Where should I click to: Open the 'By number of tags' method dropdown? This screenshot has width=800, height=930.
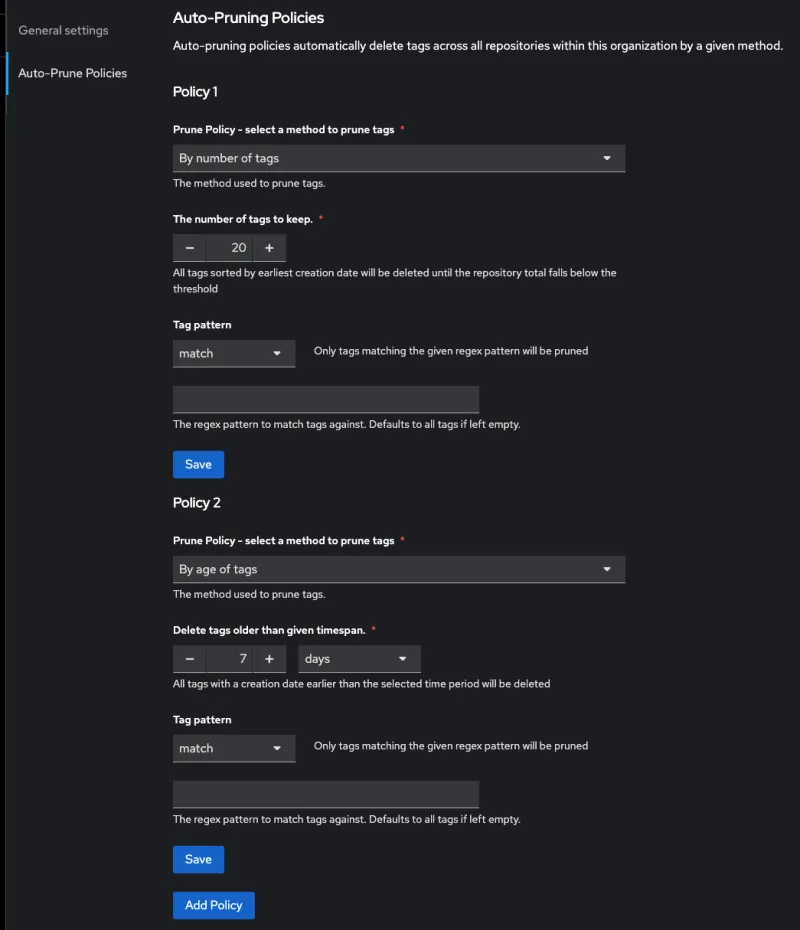tap(398, 158)
